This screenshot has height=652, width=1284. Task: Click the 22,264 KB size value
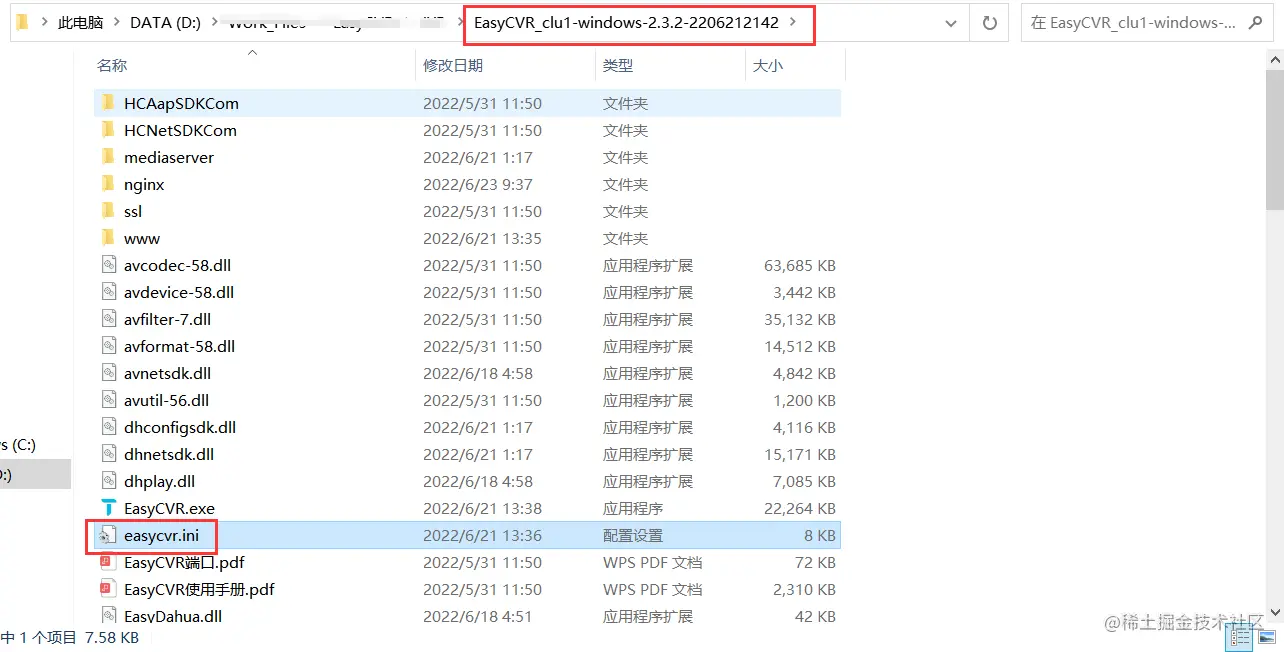click(800, 508)
